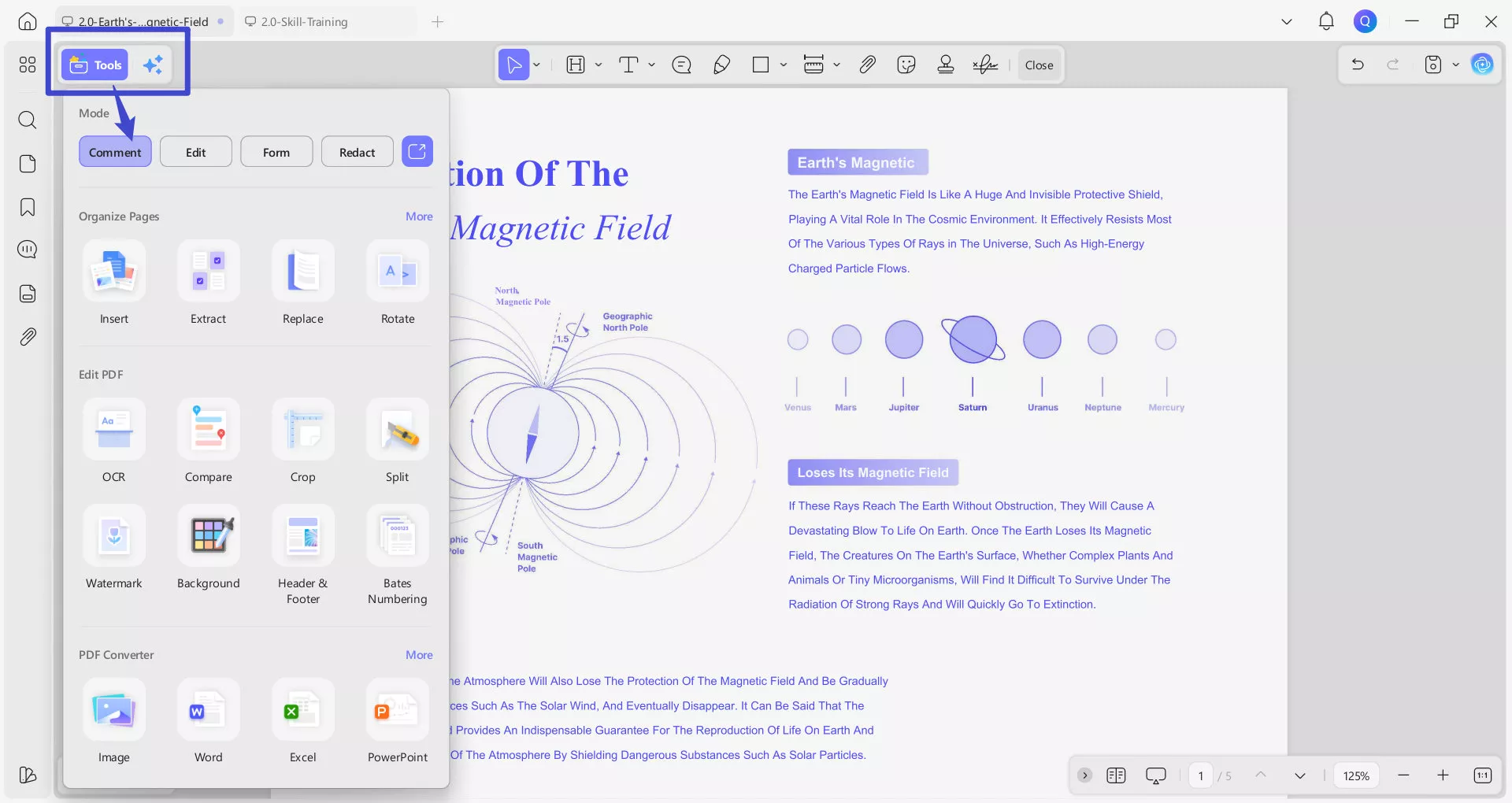Expand the text tool dropdown arrow
Screen dimensions: 1512x803
coord(651,65)
